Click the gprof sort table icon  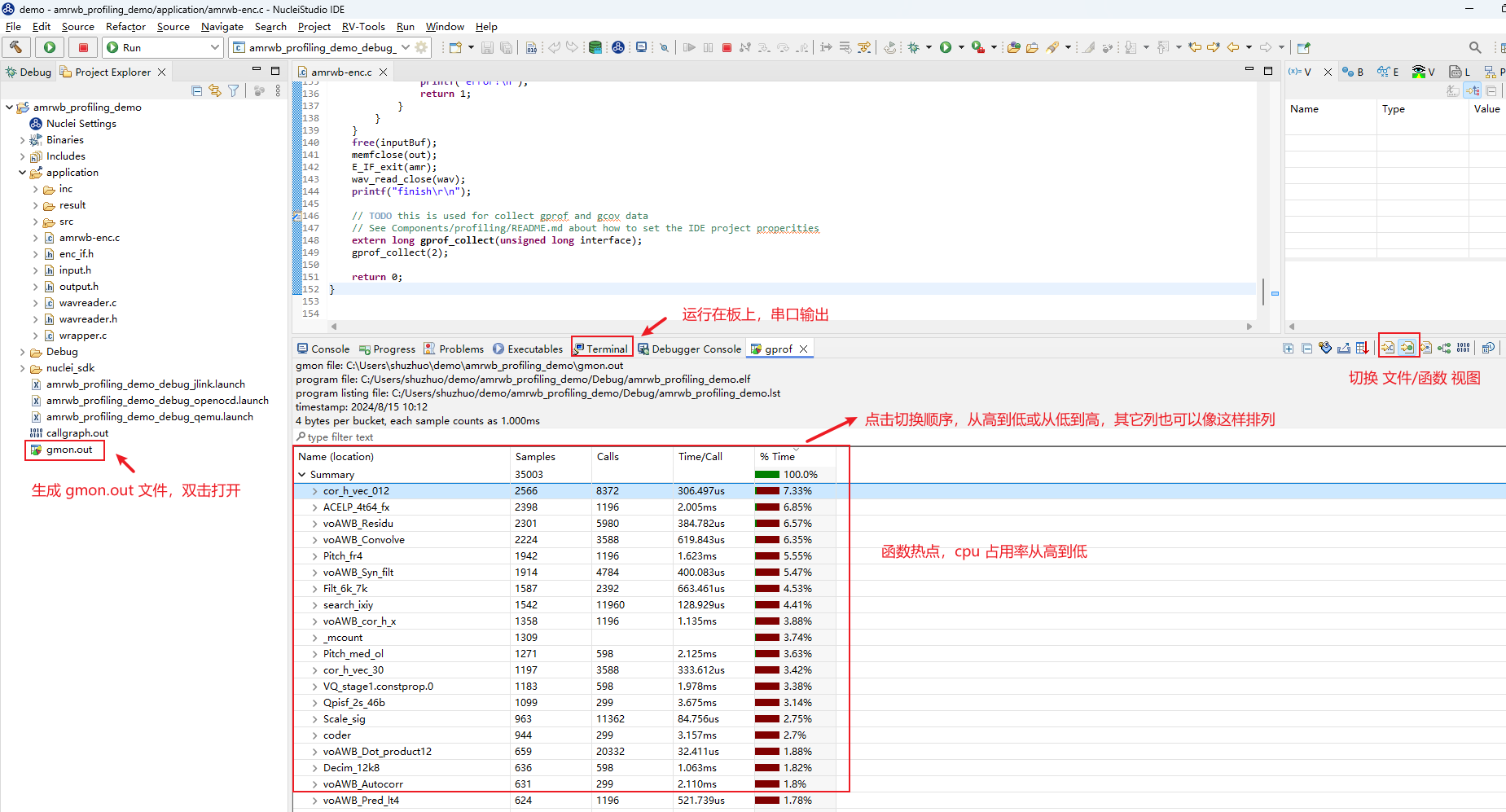[x=1362, y=348]
